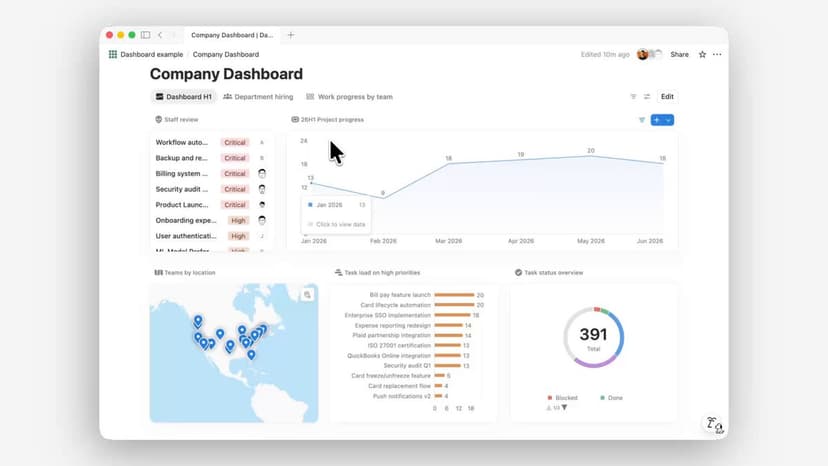
Task: Click the ISO 27001 certification label
Action: [x=399, y=346]
